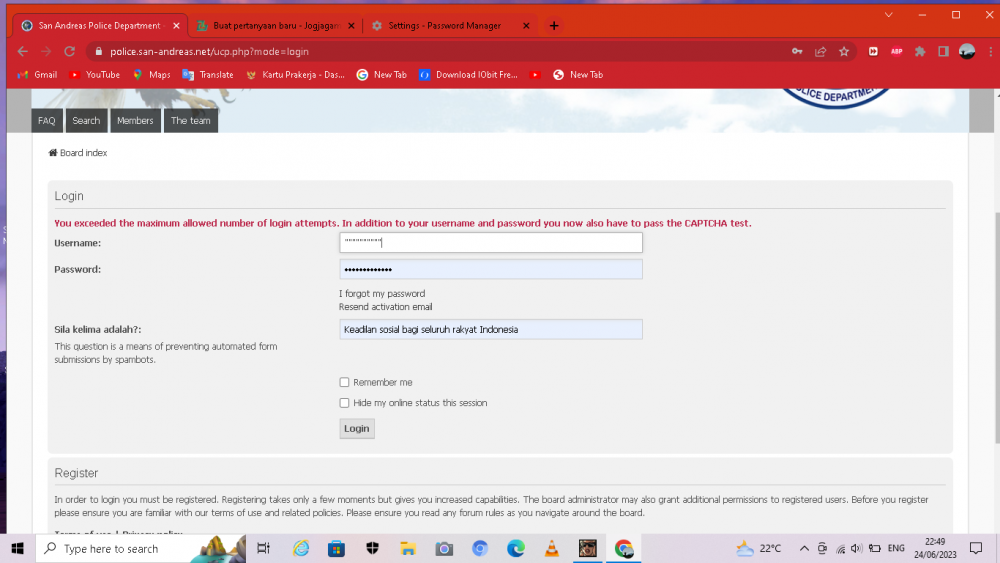The width and height of the screenshot is (1000, 563).
Task: Share this page via address bar icon
Action: point(821,52)
